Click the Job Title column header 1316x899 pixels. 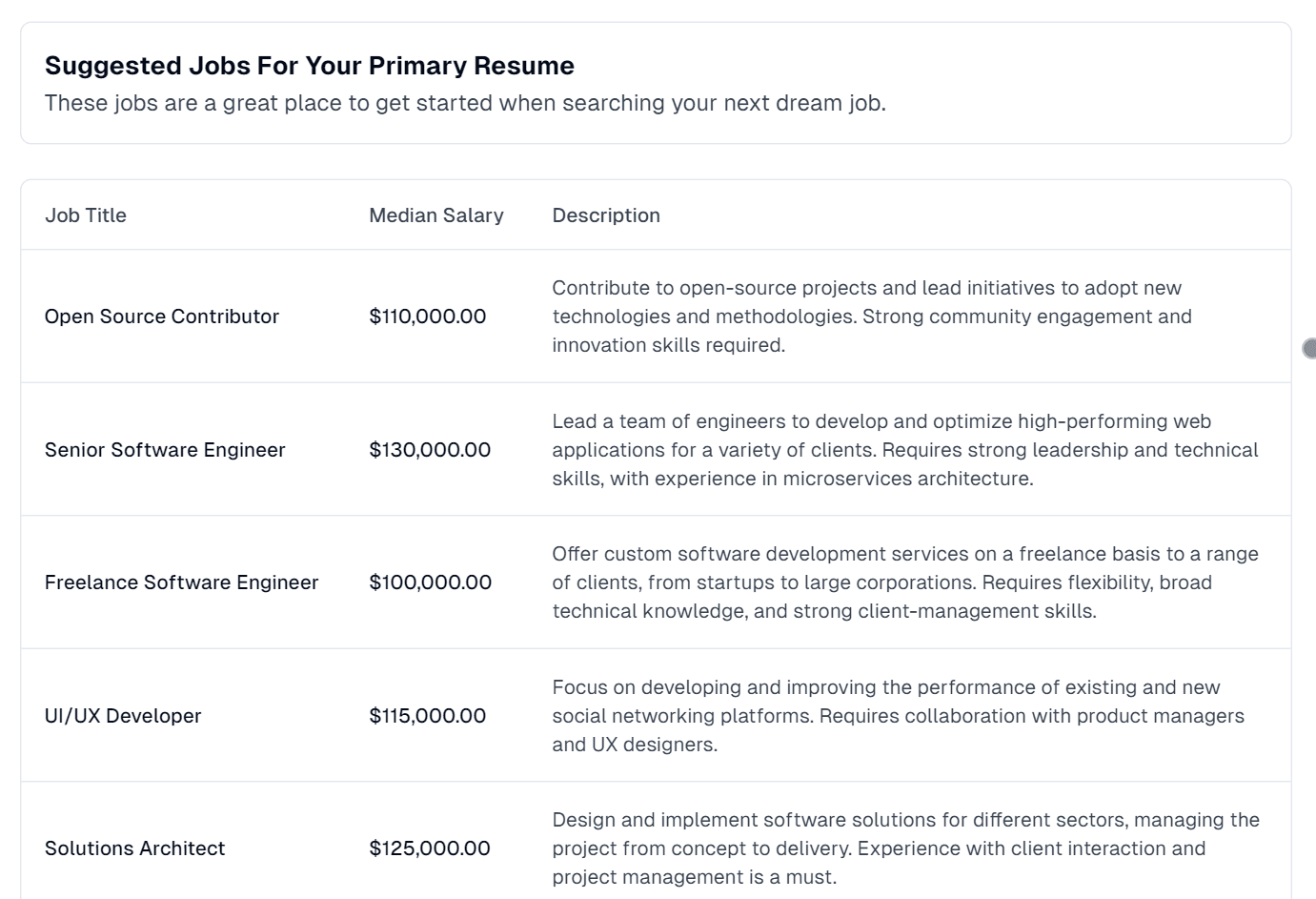(86, 215)
